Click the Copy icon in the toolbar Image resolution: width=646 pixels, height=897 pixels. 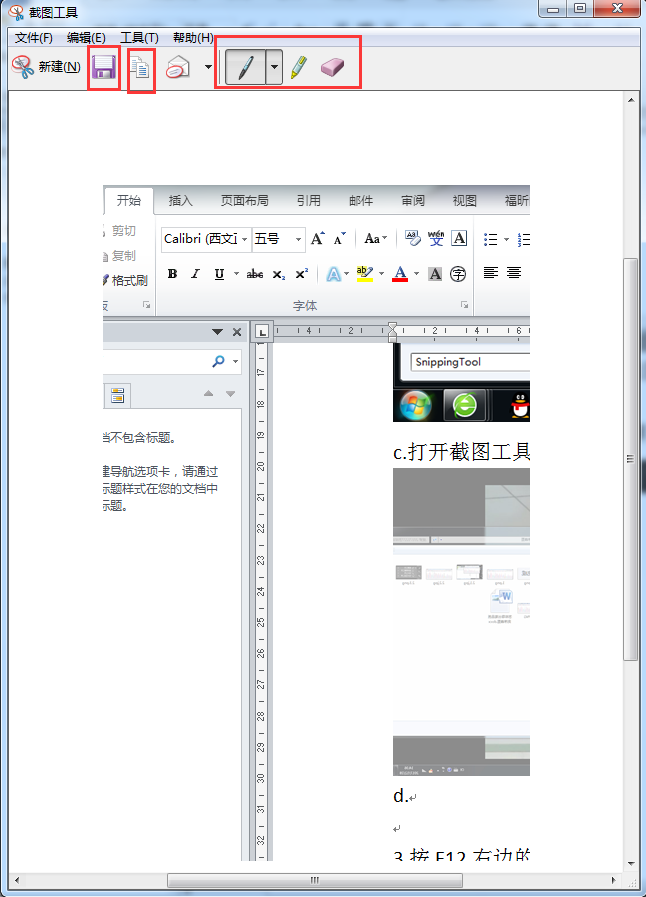coord(141,68)
